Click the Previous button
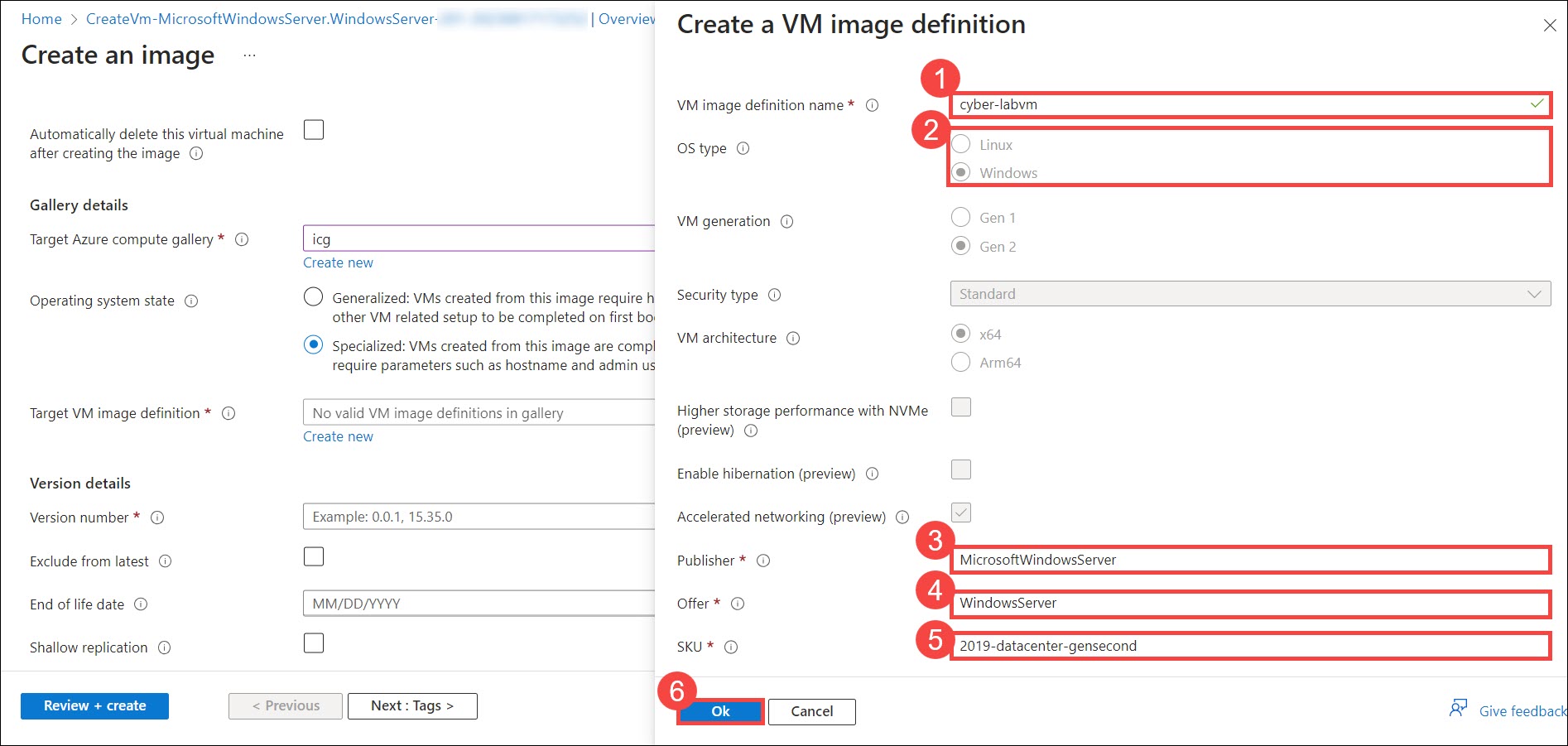Viewport: 1568px width, 746px height. [x=286, y=706]
